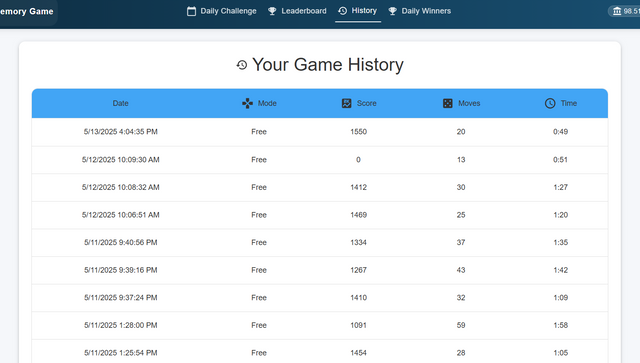This screenshot has height=363, width=640.
Task: Select date 5/11/2025 9:40:56 PM
Action: click(x=120, y=242)
